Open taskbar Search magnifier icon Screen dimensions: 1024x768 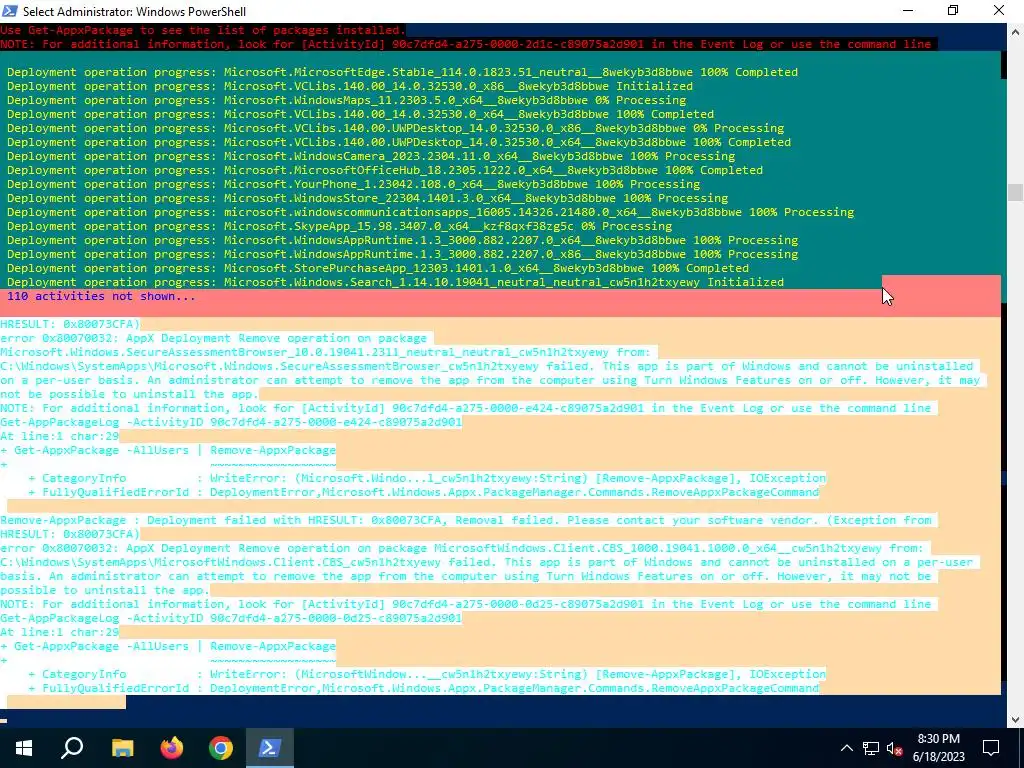pyautogui.click(x=72, y=748)
